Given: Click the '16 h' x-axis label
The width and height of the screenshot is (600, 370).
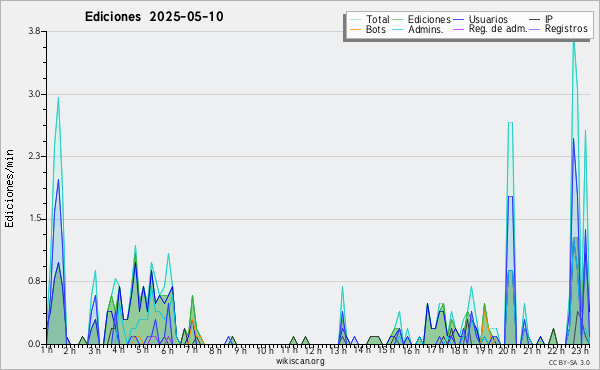Looking at the screenshot, I should (x=411, y=350).
